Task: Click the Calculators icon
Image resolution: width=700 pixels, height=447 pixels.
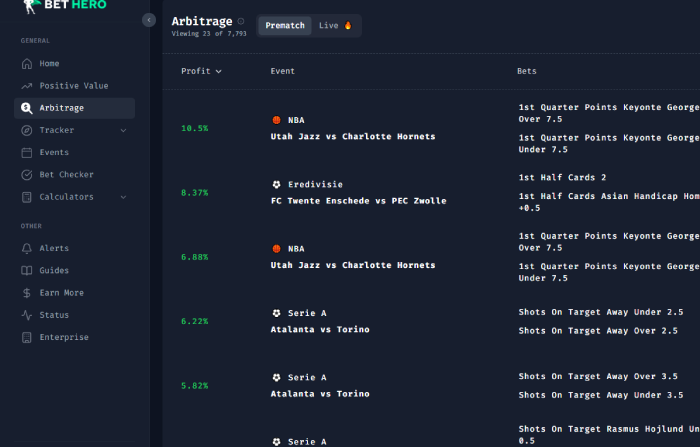Action: pyautogui.click(x=27, y=197)
